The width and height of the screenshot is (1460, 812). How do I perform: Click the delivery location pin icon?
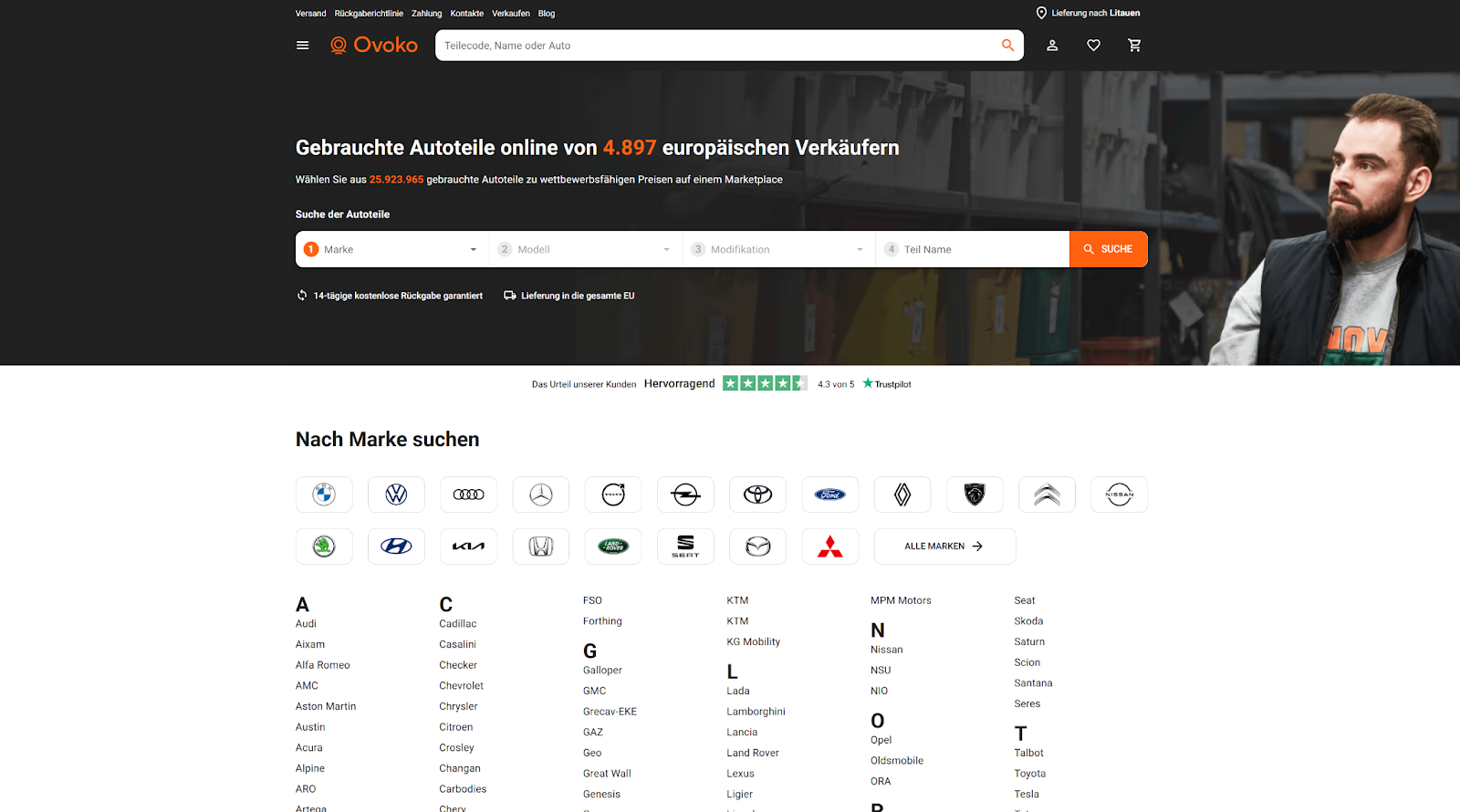1041,13
